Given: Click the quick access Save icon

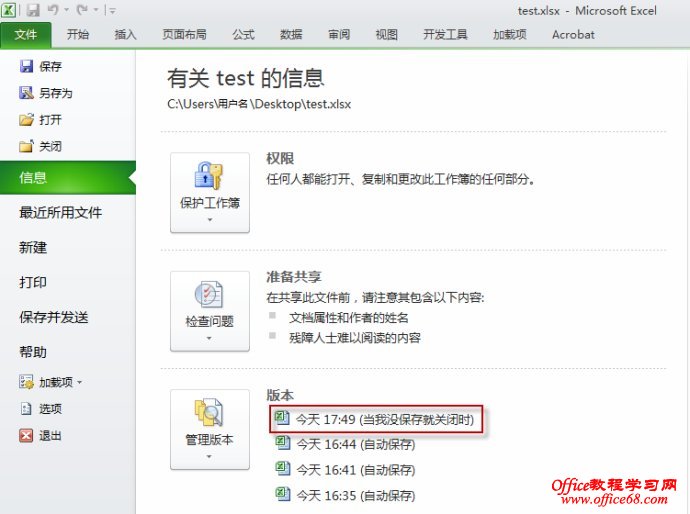Looking at the screenshot, I should pos(32,10).
